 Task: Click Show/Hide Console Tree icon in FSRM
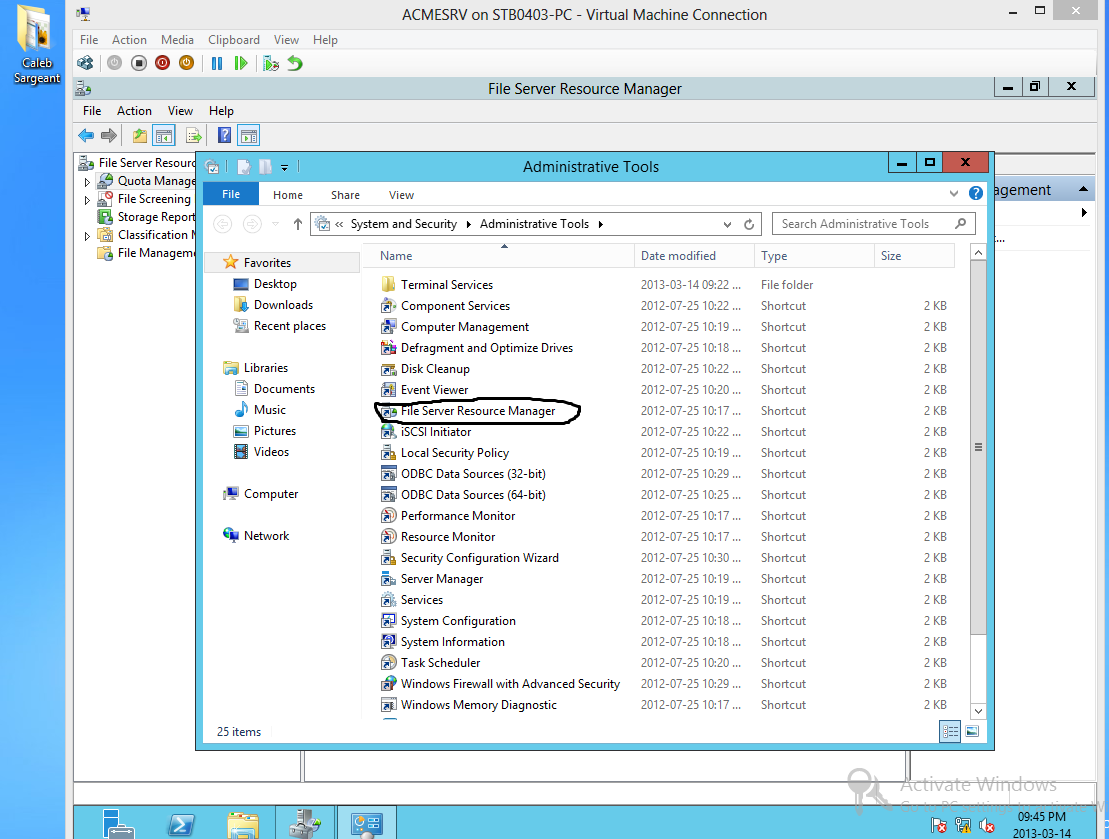(164, 135)
